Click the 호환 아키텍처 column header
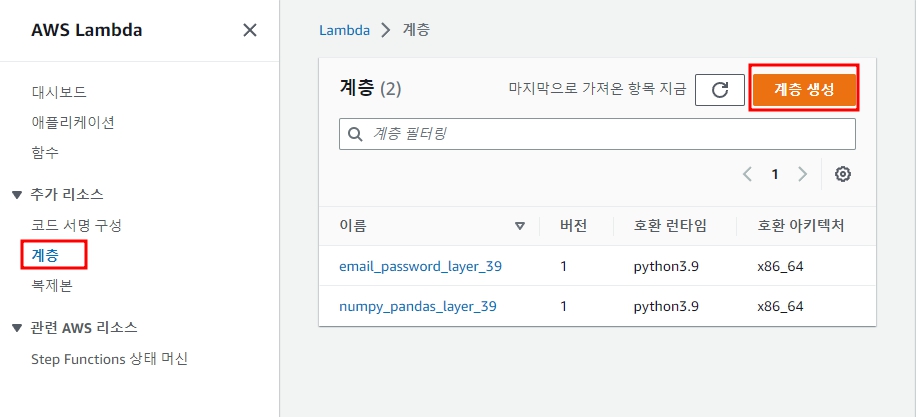The height and width of the screenshot is (417, 919). tap(801, 226)
